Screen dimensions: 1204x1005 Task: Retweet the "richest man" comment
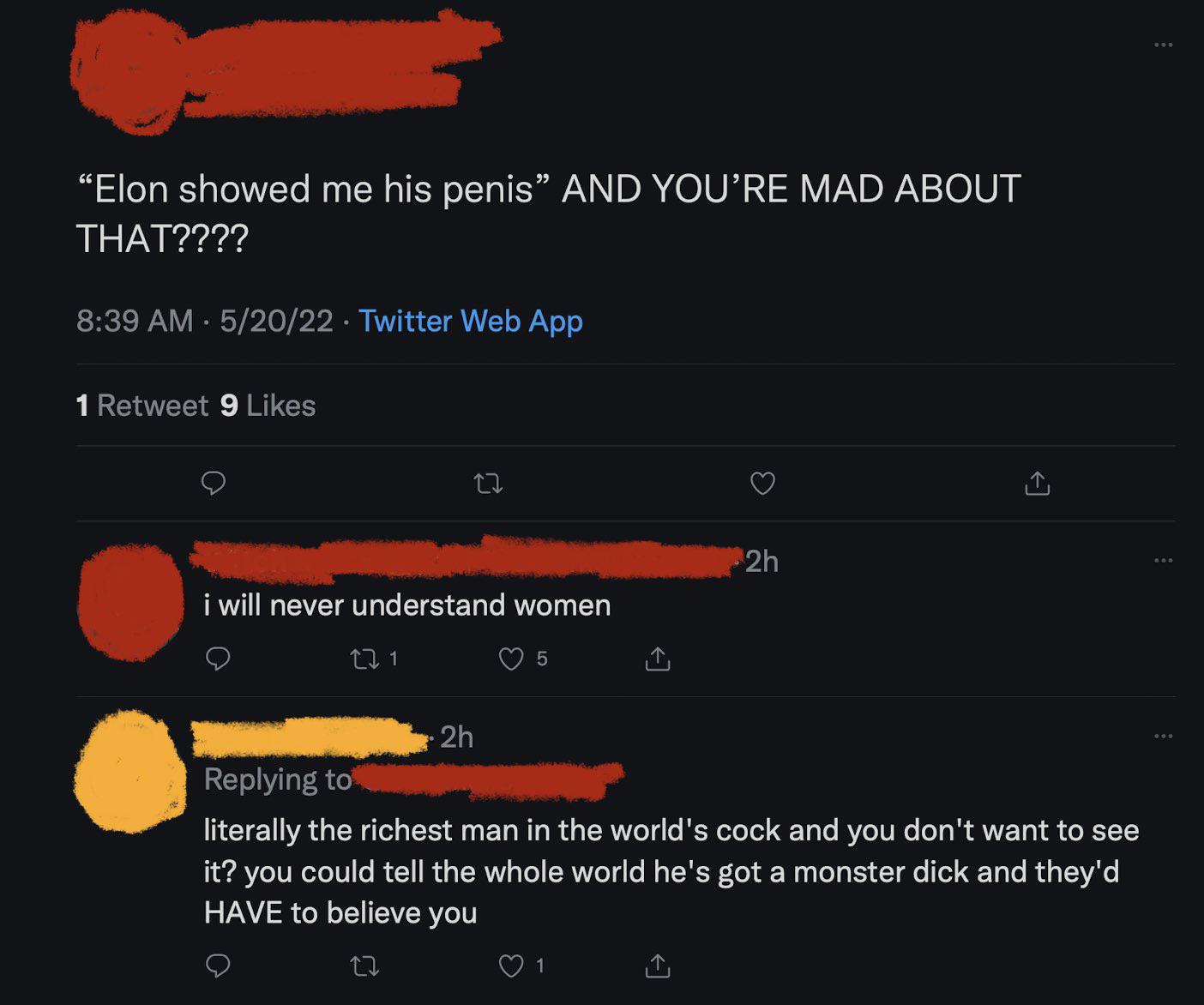[364, 966]
